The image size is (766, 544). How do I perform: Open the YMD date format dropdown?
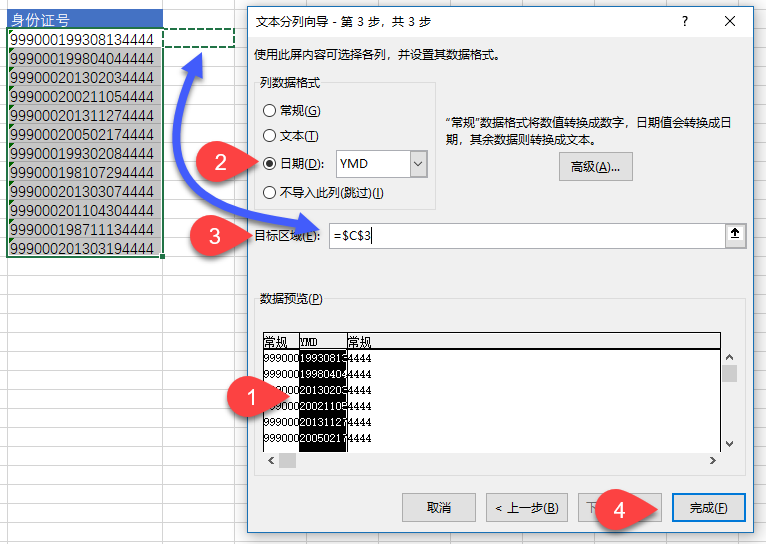[x=418, y=164]
